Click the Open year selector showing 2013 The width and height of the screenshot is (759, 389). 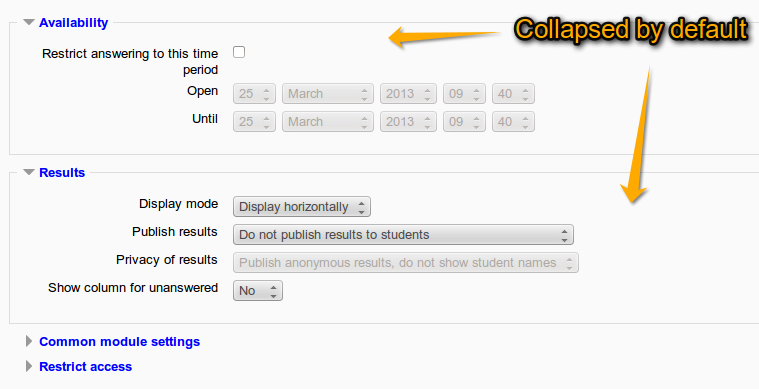coord(408,94)
